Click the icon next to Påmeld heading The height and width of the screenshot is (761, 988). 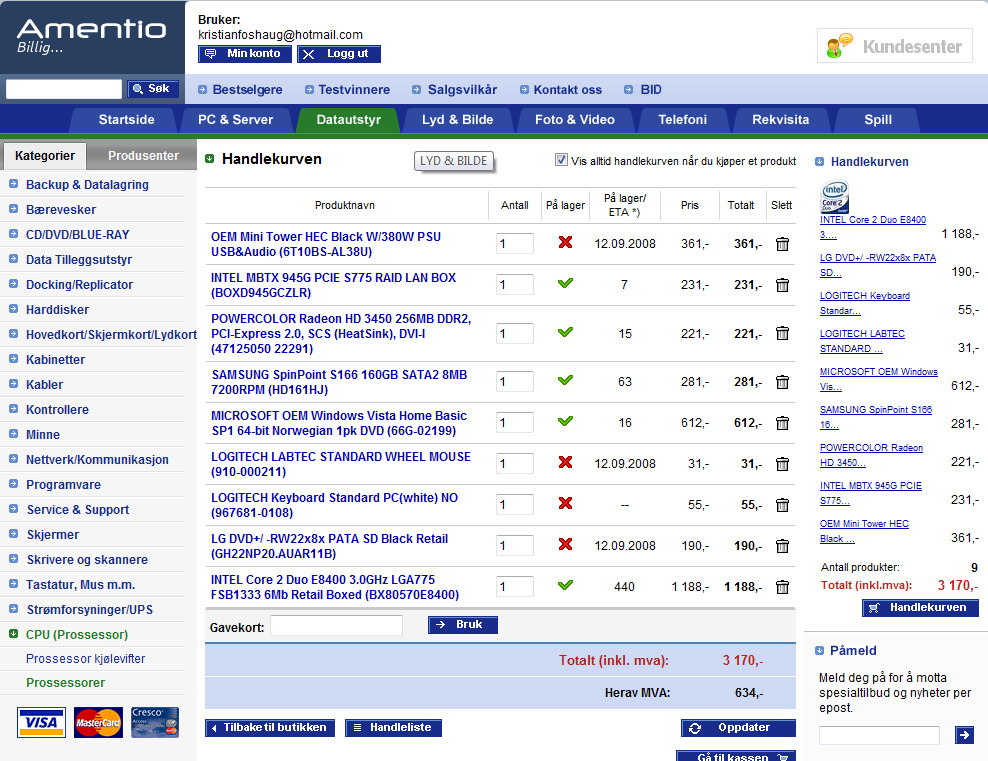click(819, 650)
